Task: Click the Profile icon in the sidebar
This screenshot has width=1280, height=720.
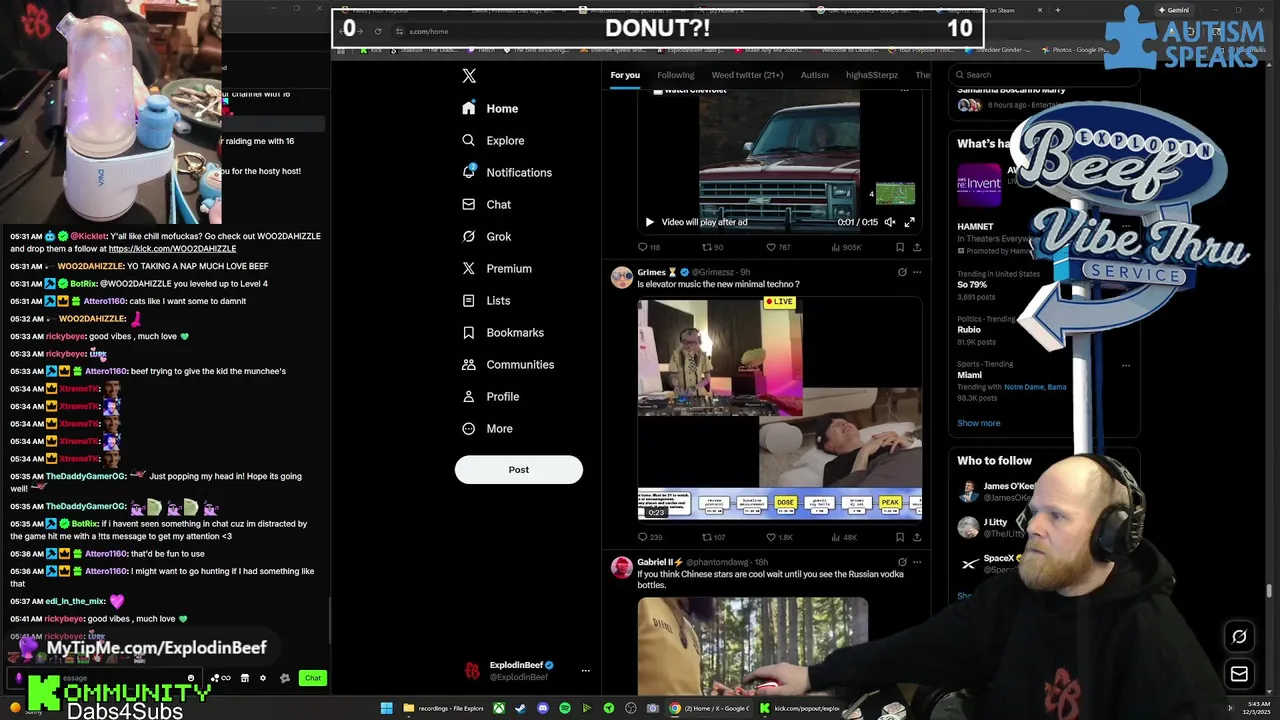Action: 468,396
